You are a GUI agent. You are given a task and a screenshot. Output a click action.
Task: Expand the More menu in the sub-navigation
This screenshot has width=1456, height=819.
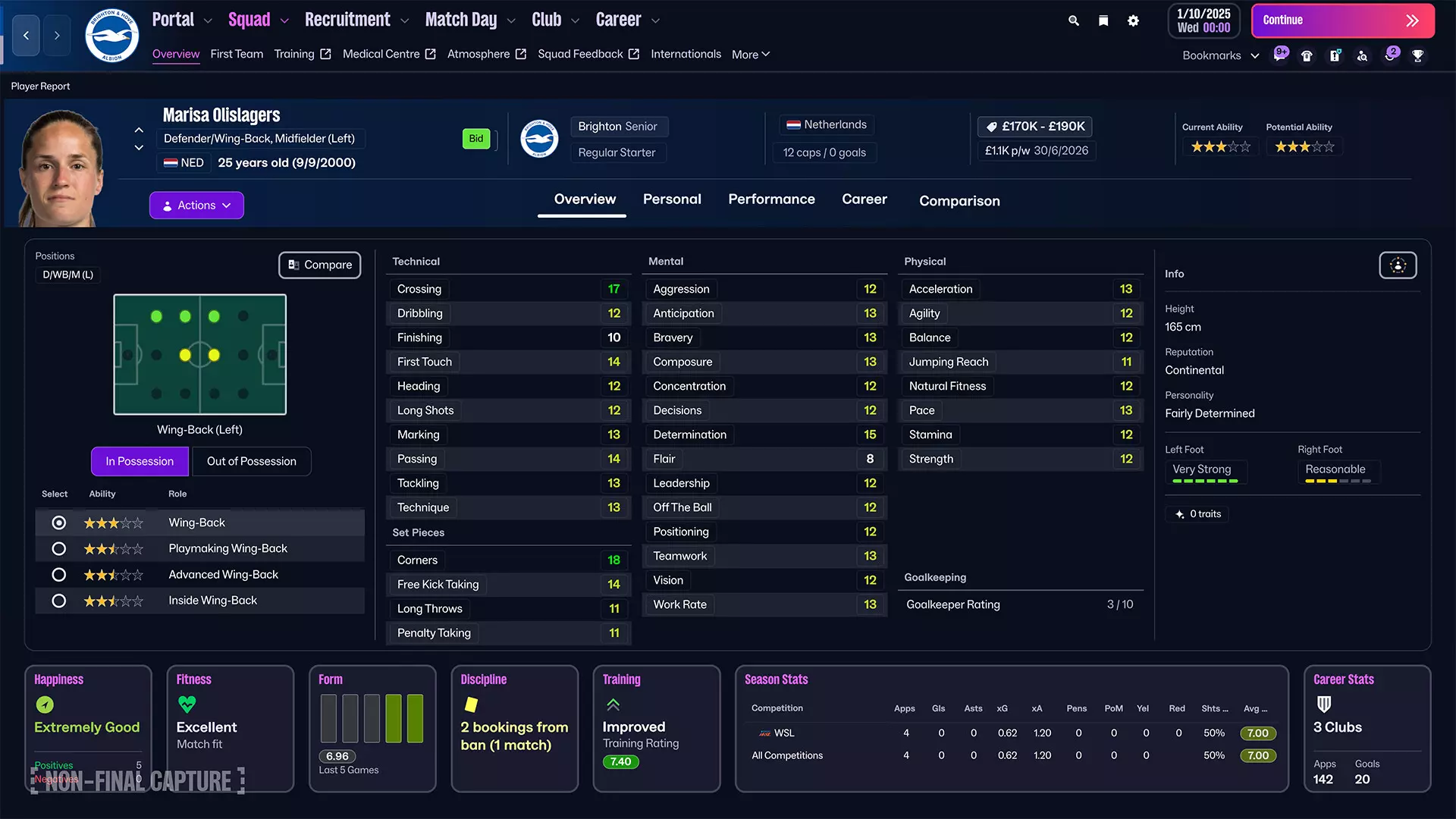[749, 54]
